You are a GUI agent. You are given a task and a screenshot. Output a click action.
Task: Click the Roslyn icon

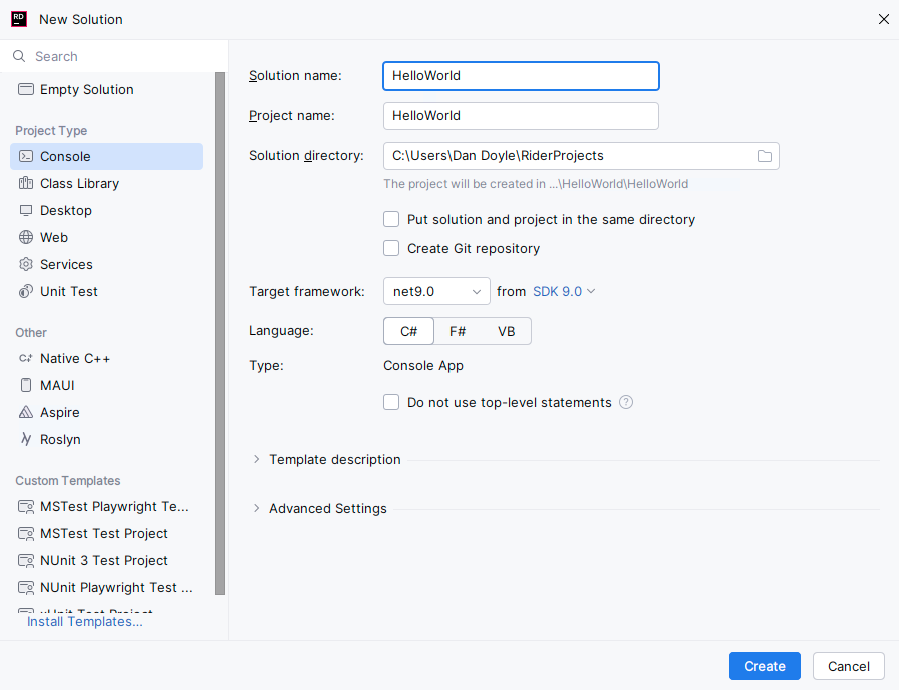pyautogui.click(x=26, y=439)
